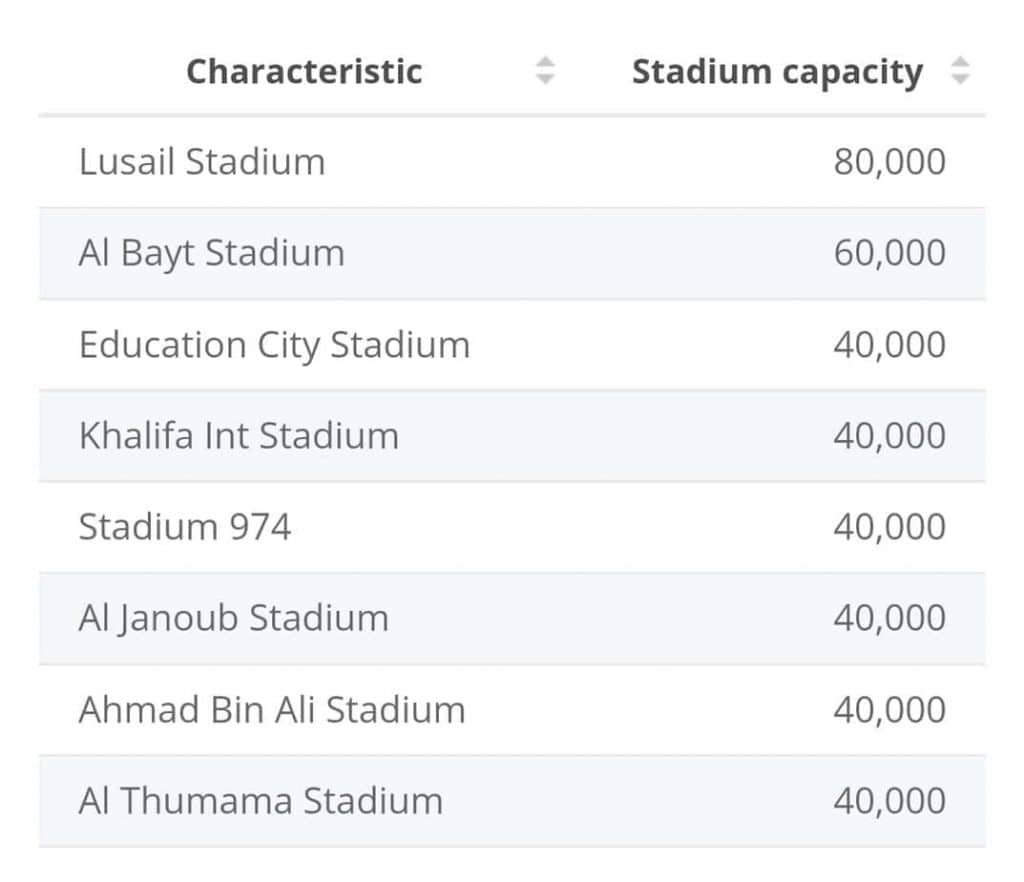Select the Al Thumama Stadium name cell

260,801
